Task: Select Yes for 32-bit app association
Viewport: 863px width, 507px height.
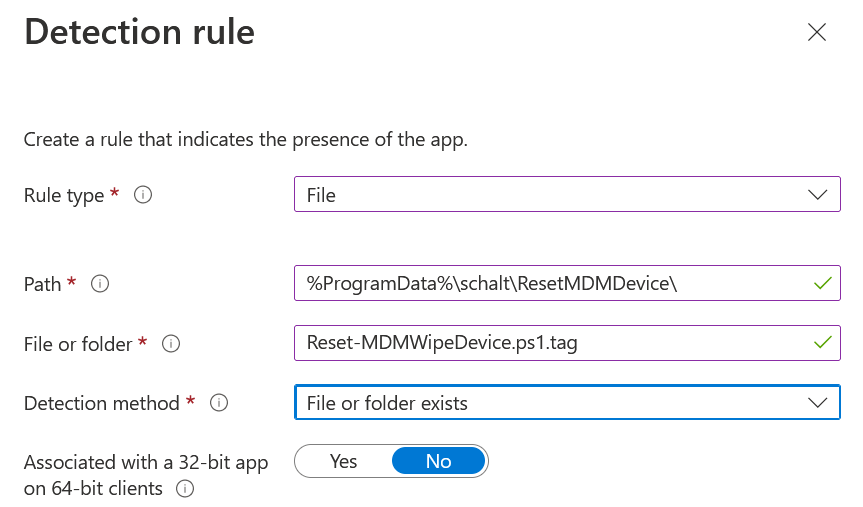Action: point(343,461)
